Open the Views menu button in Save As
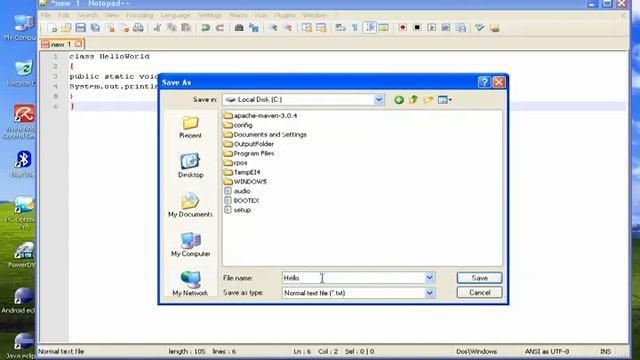The height and width of the screenshot is (360, 640). click(444, 100)
